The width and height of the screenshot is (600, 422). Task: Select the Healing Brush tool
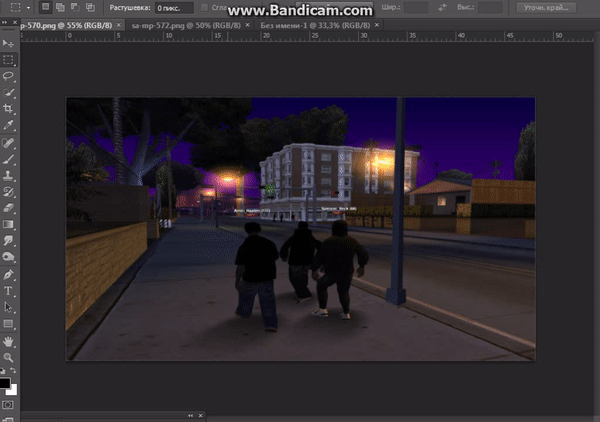[8, 143]
